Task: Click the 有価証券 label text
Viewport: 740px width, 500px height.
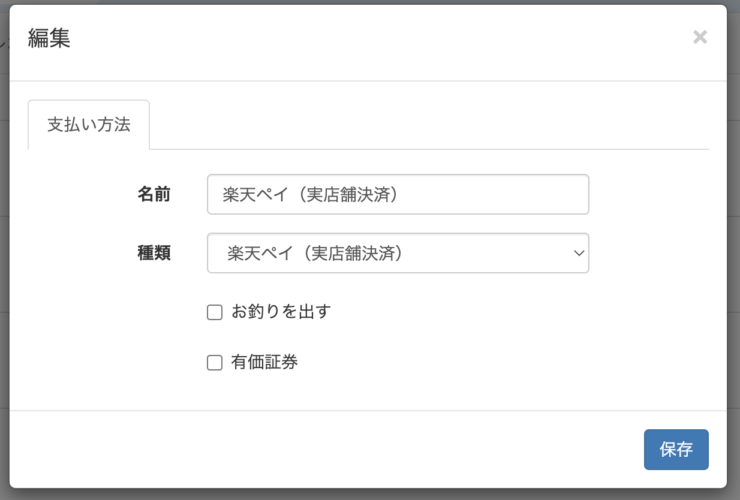Action: (x=264, y=362)
